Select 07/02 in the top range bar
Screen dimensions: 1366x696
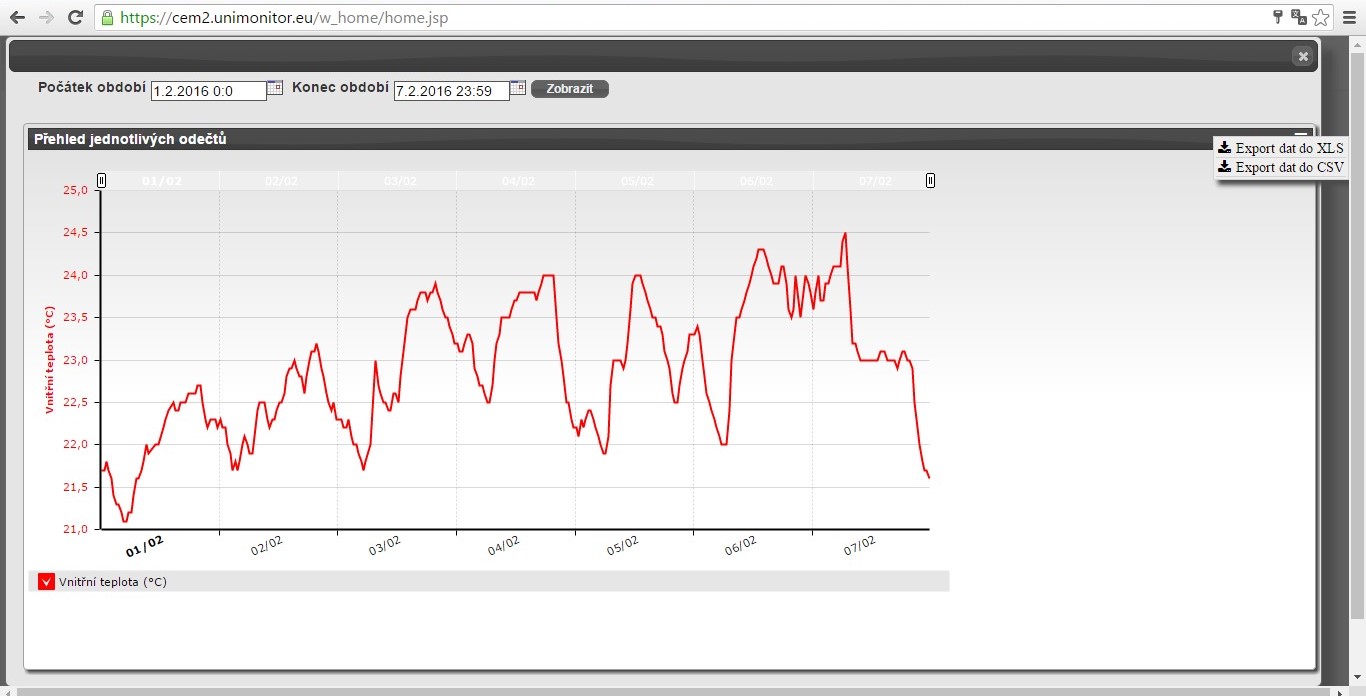(875, 181)
